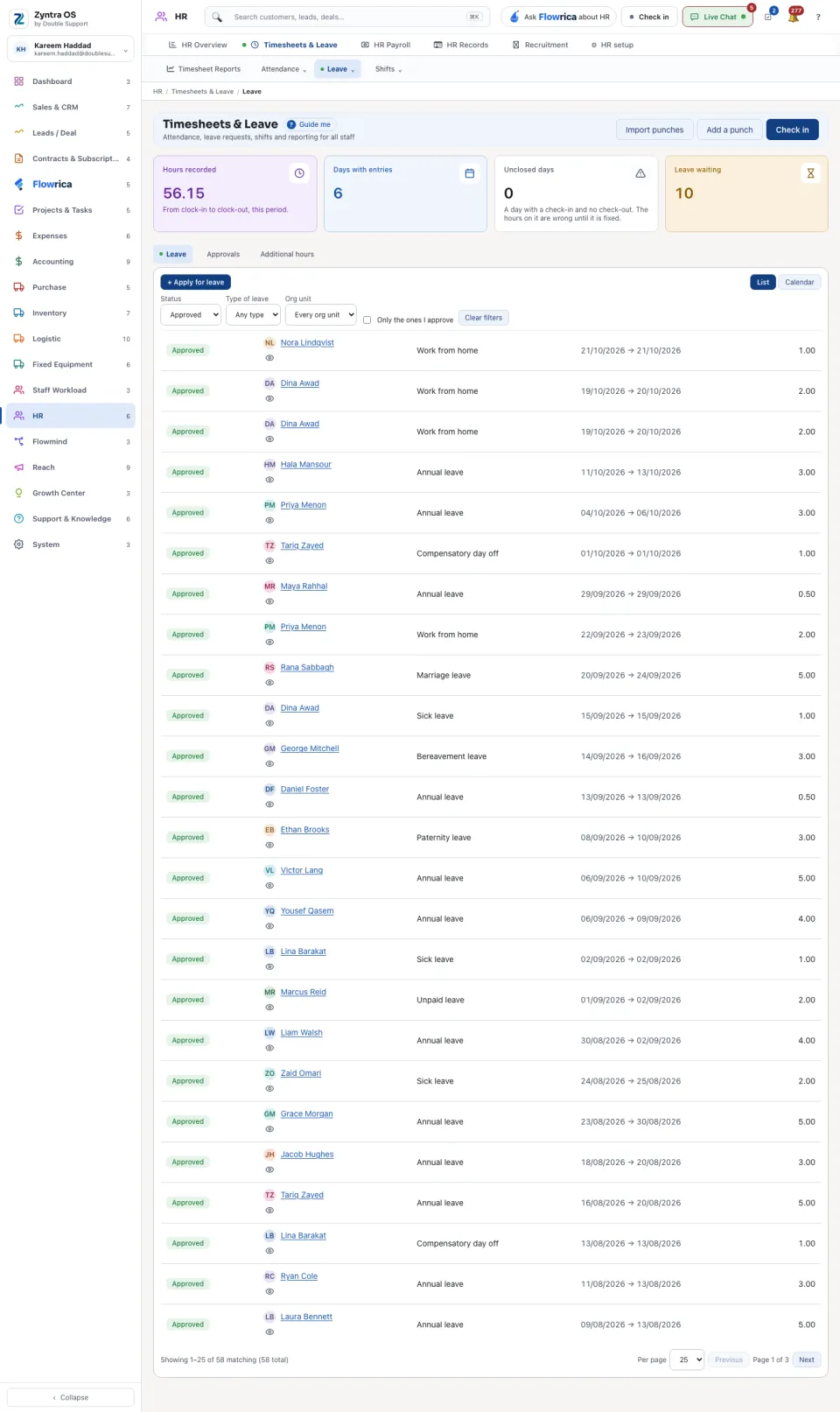
Task: Open the Priya Menon Annual leave link
Action: coord(303,505)
